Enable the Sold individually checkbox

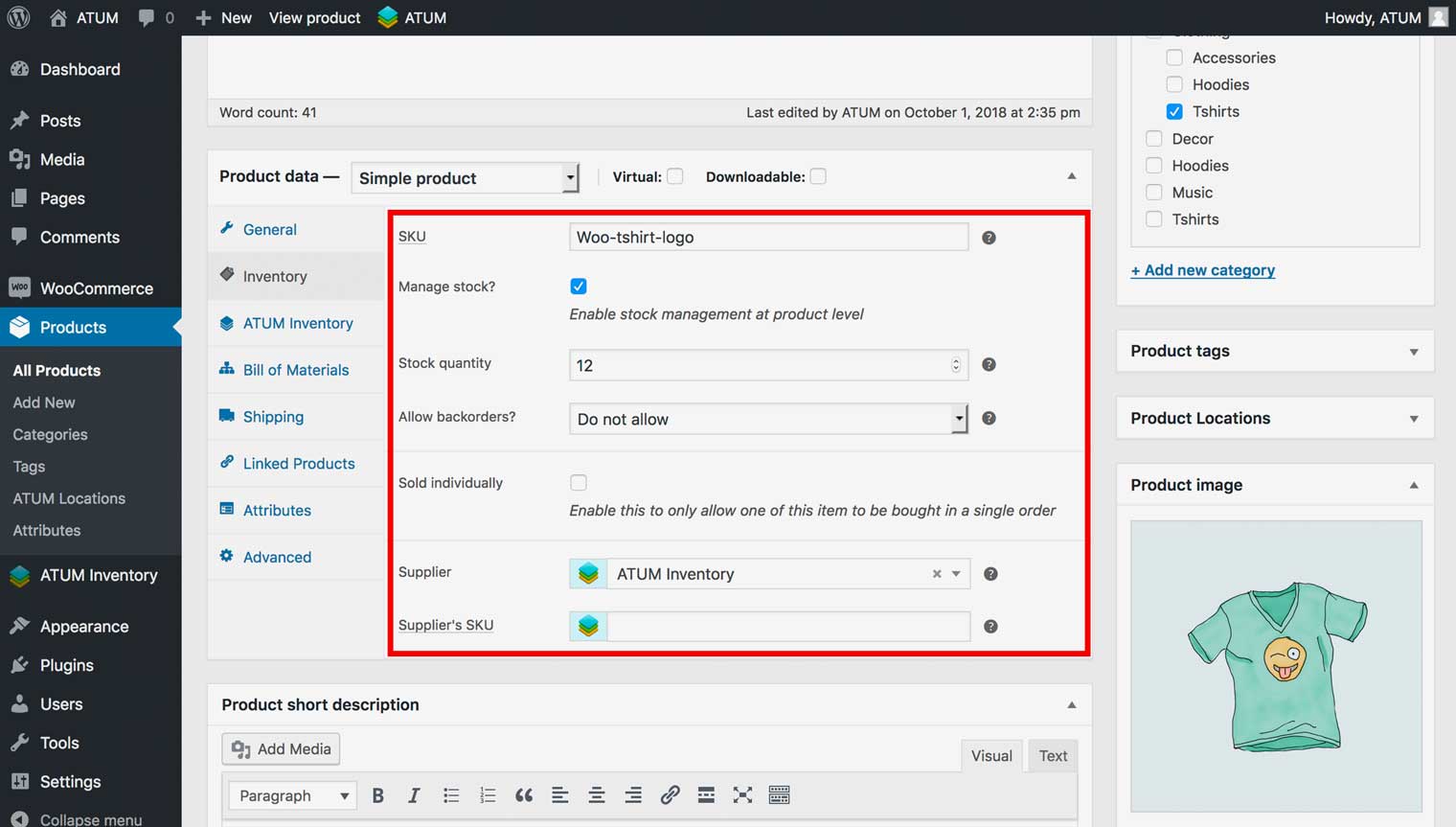click(x=579, y=483)
